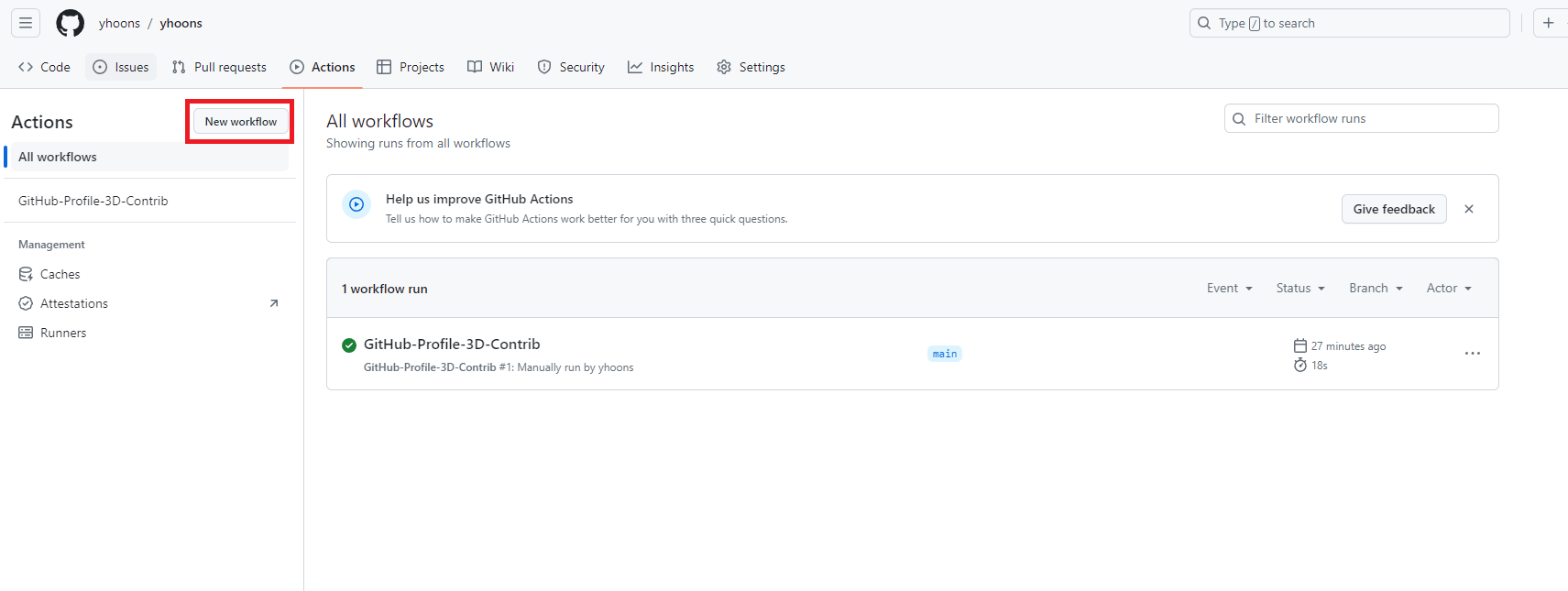Image resolution: width=1568 pixels, height=591 pixels.
Task: Focus the Type / to search box
Action: pyautogui.click(x=1349, y=23)
